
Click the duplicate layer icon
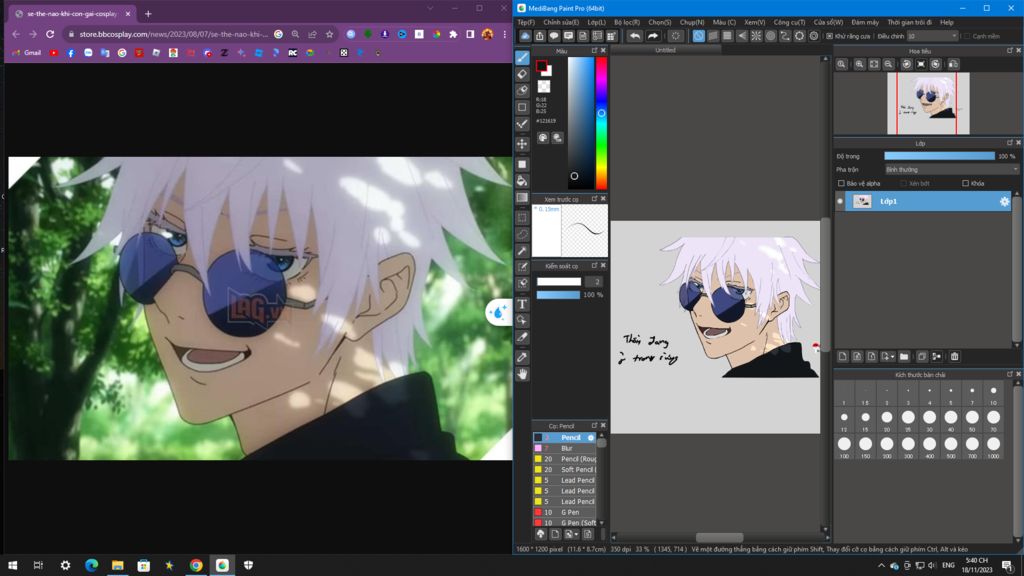pyautogui.click(x=921, y=357)
